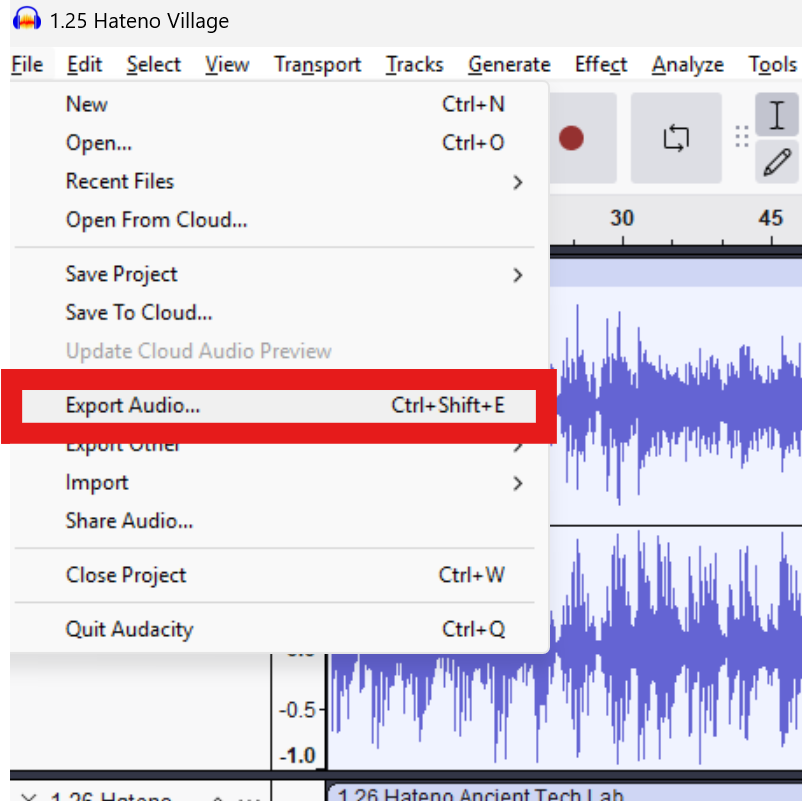The height and width of the screenshot is (801, 802).
Task: Click the 45 mark on the timeline ruler
Action: pos(770,218)
